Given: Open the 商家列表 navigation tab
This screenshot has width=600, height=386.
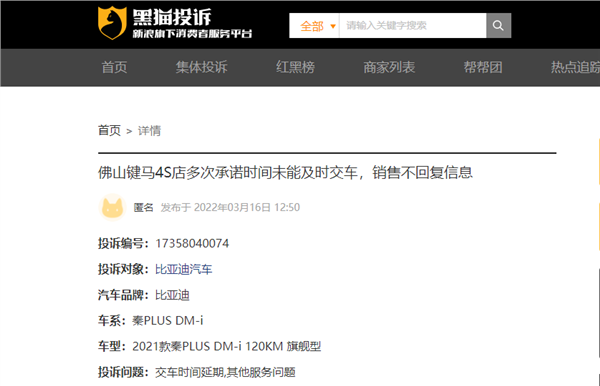Looking at the screenshot, I should [x=389, y=67].
